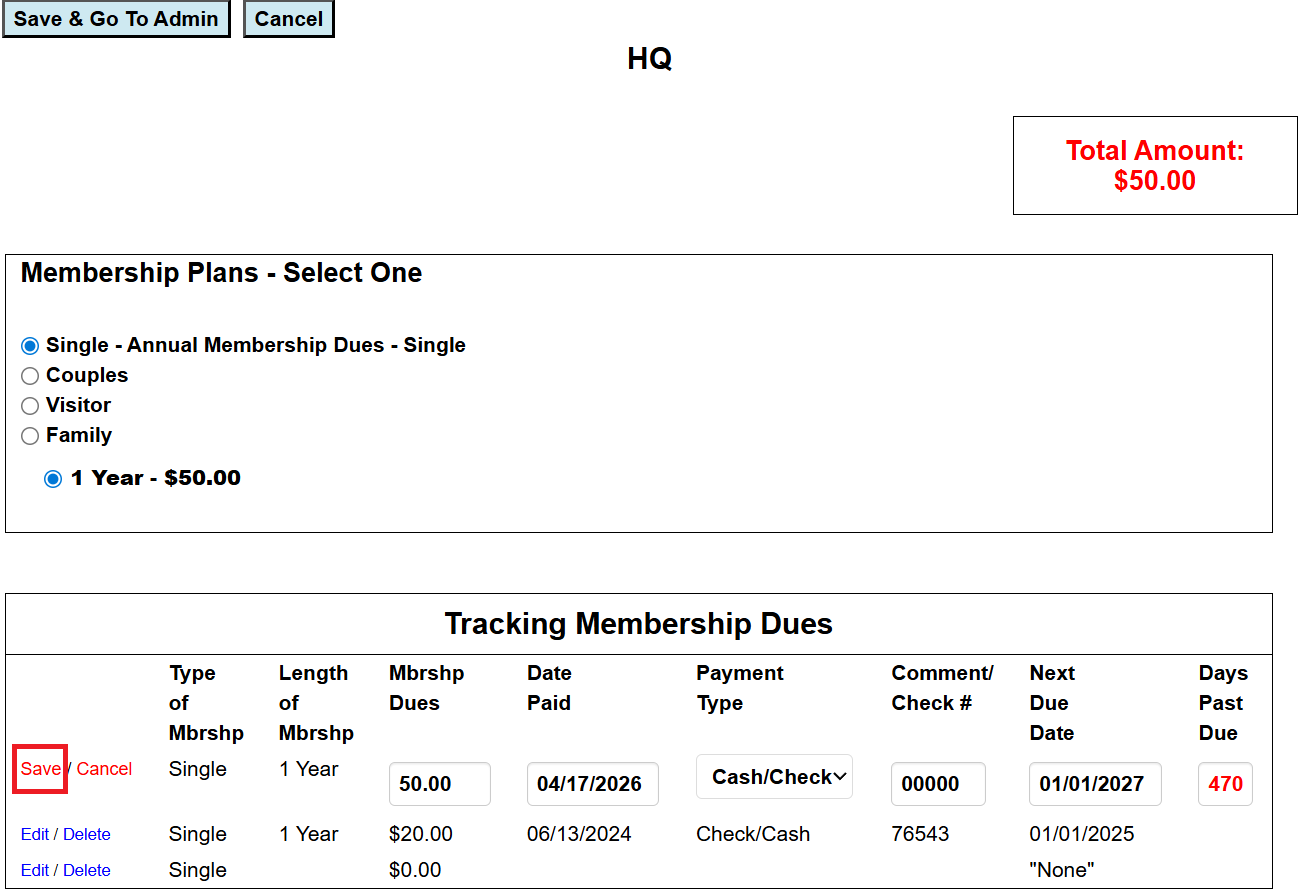Viewport: 1301px width, 889px height.
Task: Click the HQ heading
Action: coord(650,59)
